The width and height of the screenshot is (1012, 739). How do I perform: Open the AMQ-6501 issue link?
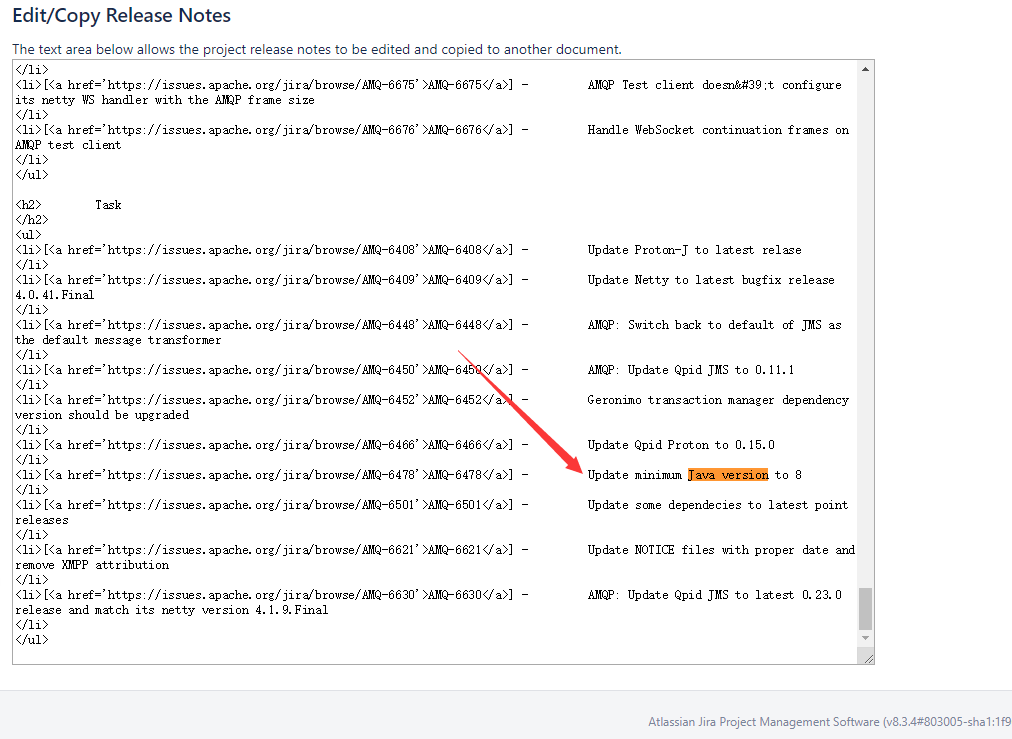pyautogui.click(x=452, y=504)
